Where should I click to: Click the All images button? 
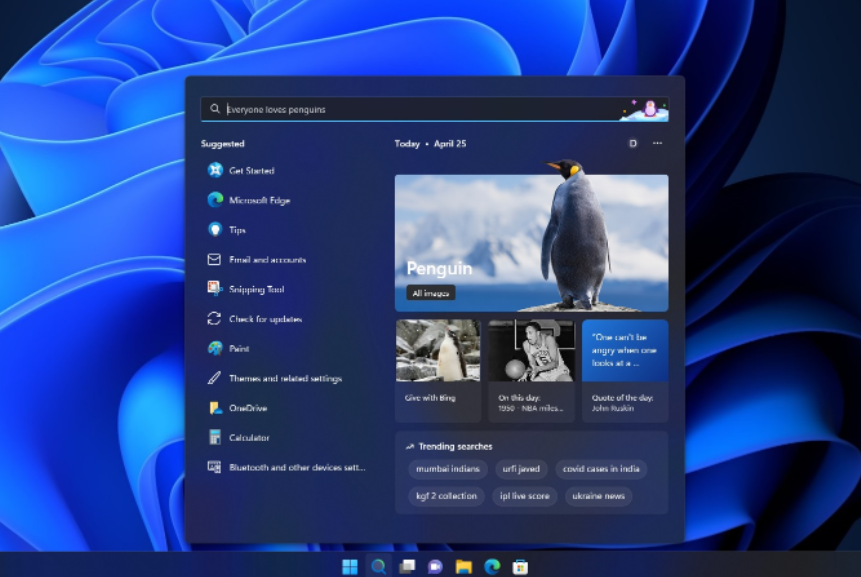[431, 293]
